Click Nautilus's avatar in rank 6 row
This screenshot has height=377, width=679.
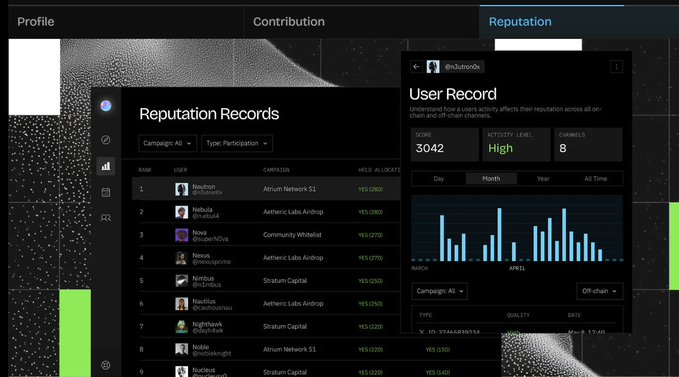pos(181,304)
